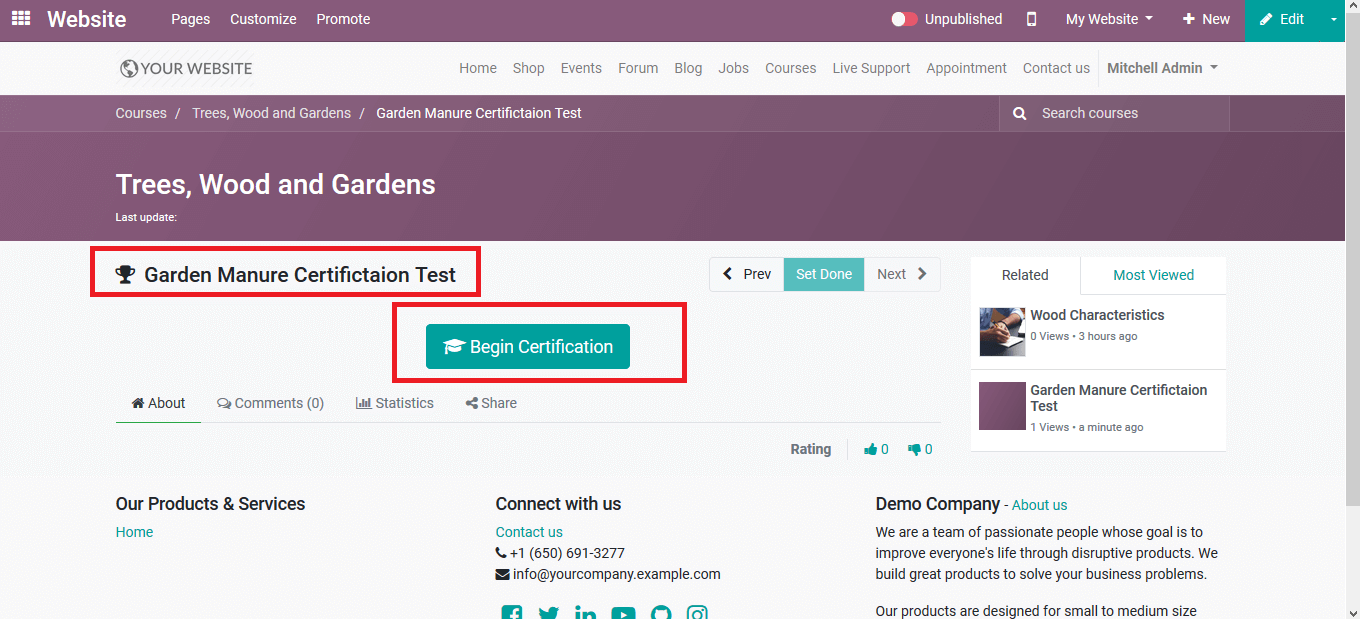This screenshot has height=619, width=1361.
Task: Open the Wood Characteristics thumbnail
Action: point(1002,332)
